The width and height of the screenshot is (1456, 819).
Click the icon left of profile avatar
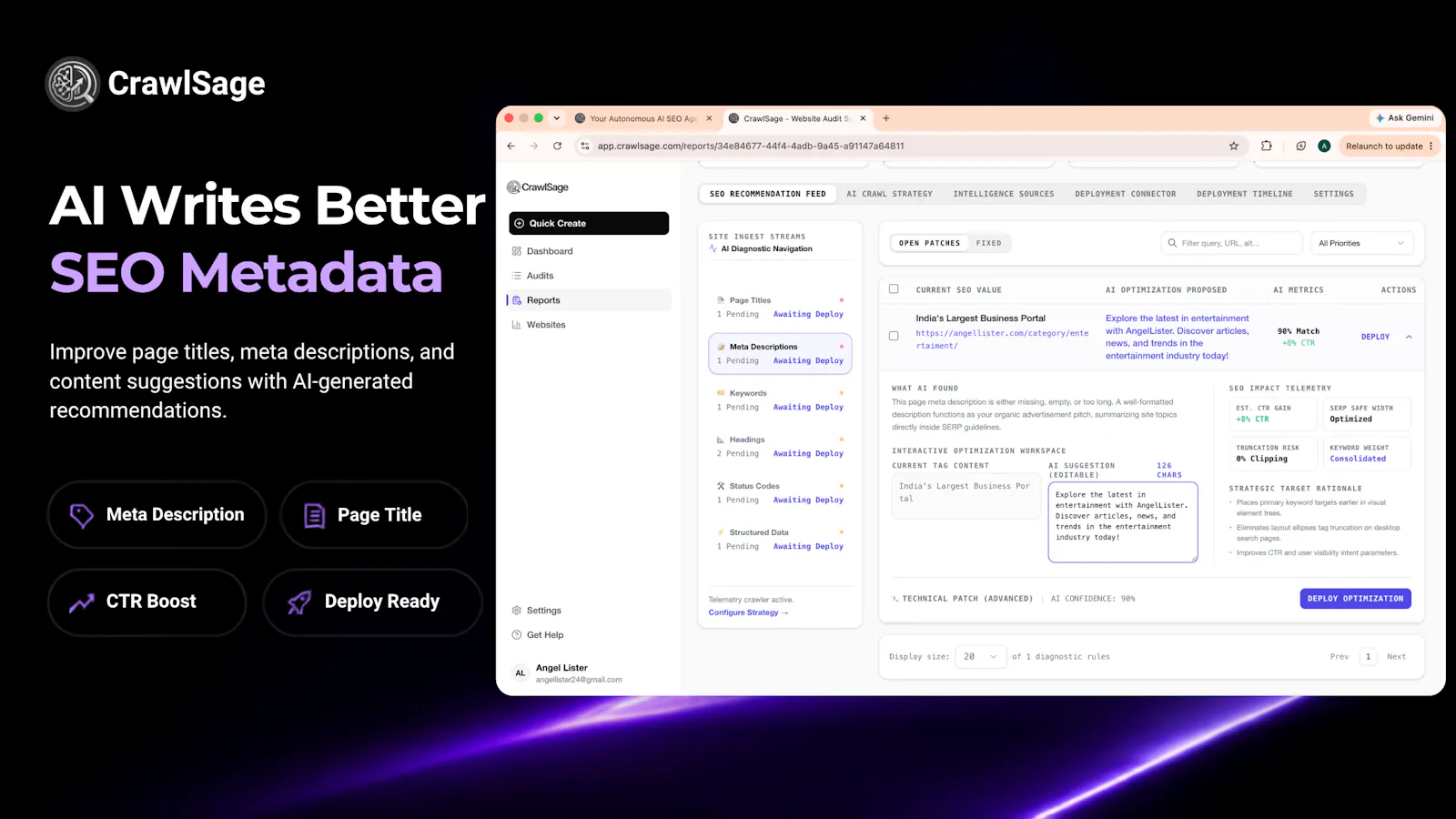click(x=1301, y=146)
